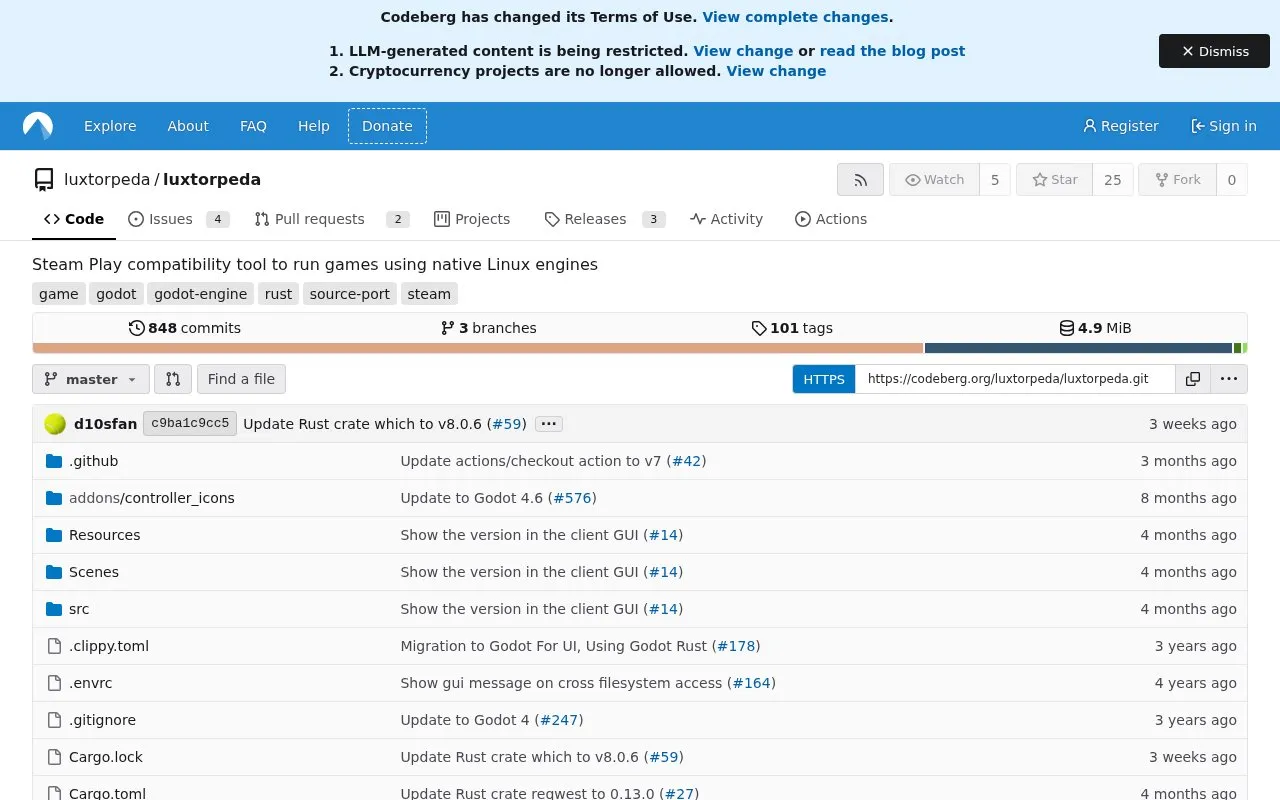Open the Scenes folder
1280x800 pixels.
94,572
